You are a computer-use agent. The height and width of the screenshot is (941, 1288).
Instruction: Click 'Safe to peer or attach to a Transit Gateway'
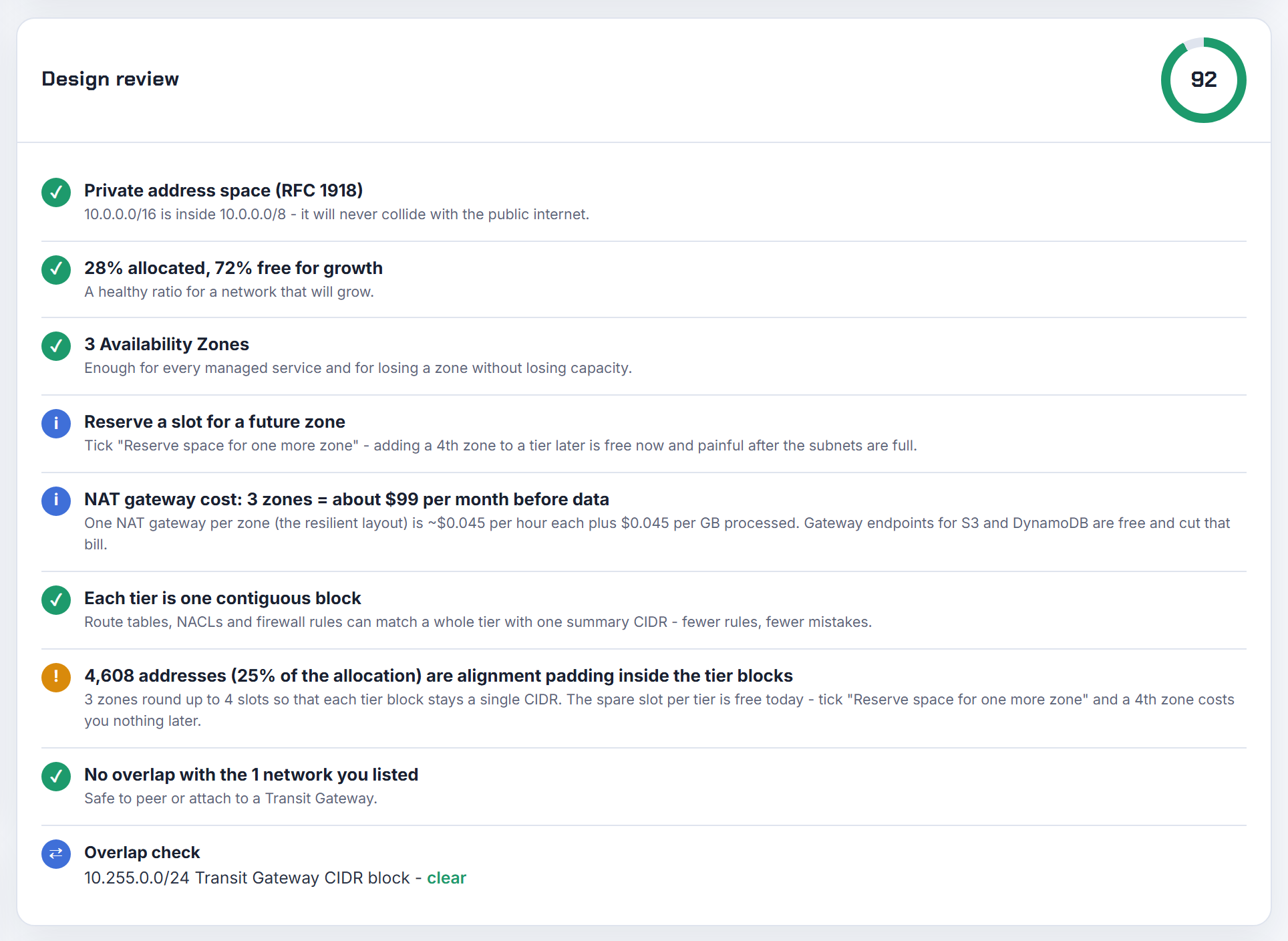[x=230, y=799]
